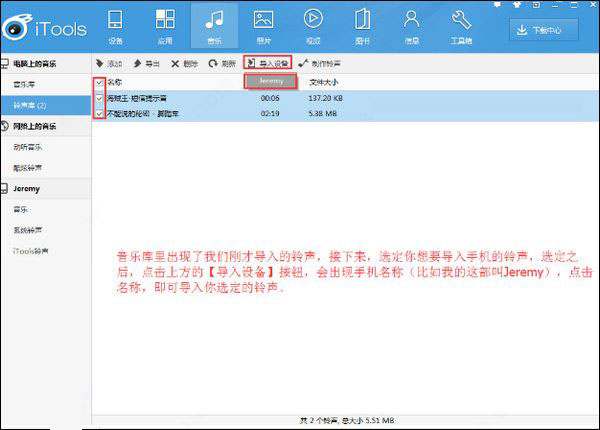Screen dimensions: 600x430
Task: Open the 应用 (Apps) section
Action: (165, 26)
